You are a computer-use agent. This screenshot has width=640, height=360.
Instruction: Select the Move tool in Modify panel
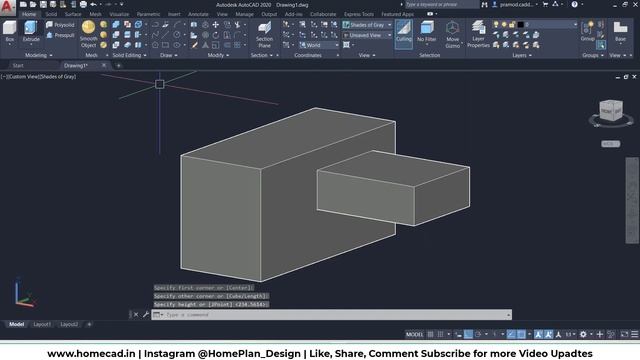[x=216, y=25]
